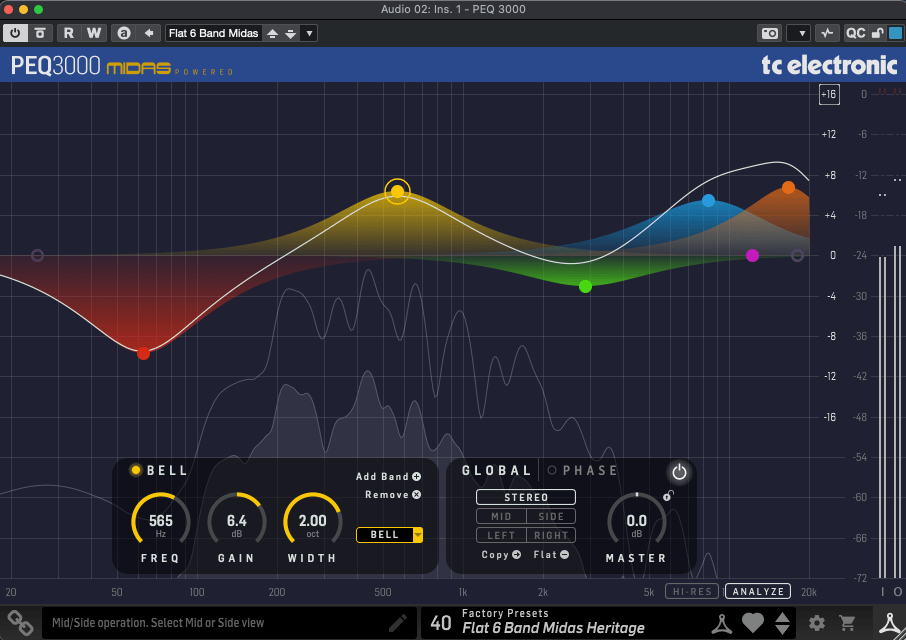Click the MASTER gain knob

pyautogui.click(x=636, y=520)
